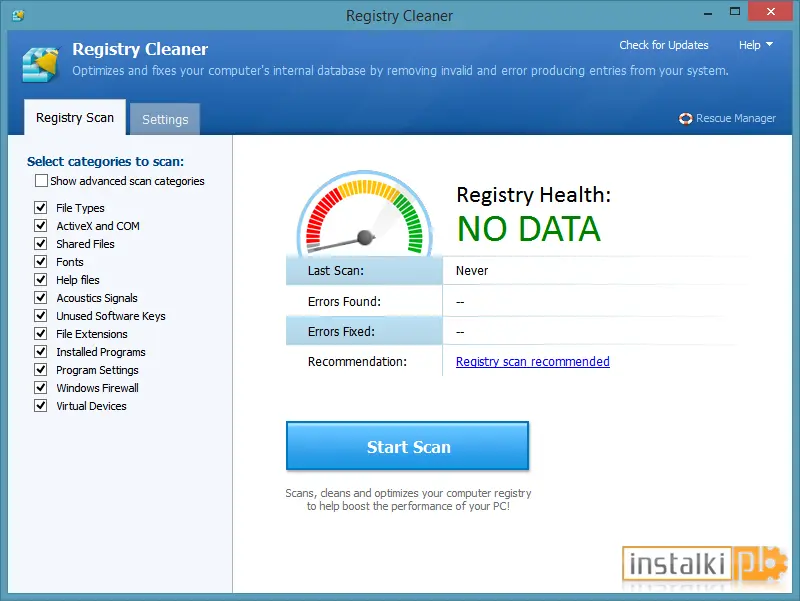This screenshot has height=601, width=800.
Task: Click the registry health gauge
Action: 365,213
